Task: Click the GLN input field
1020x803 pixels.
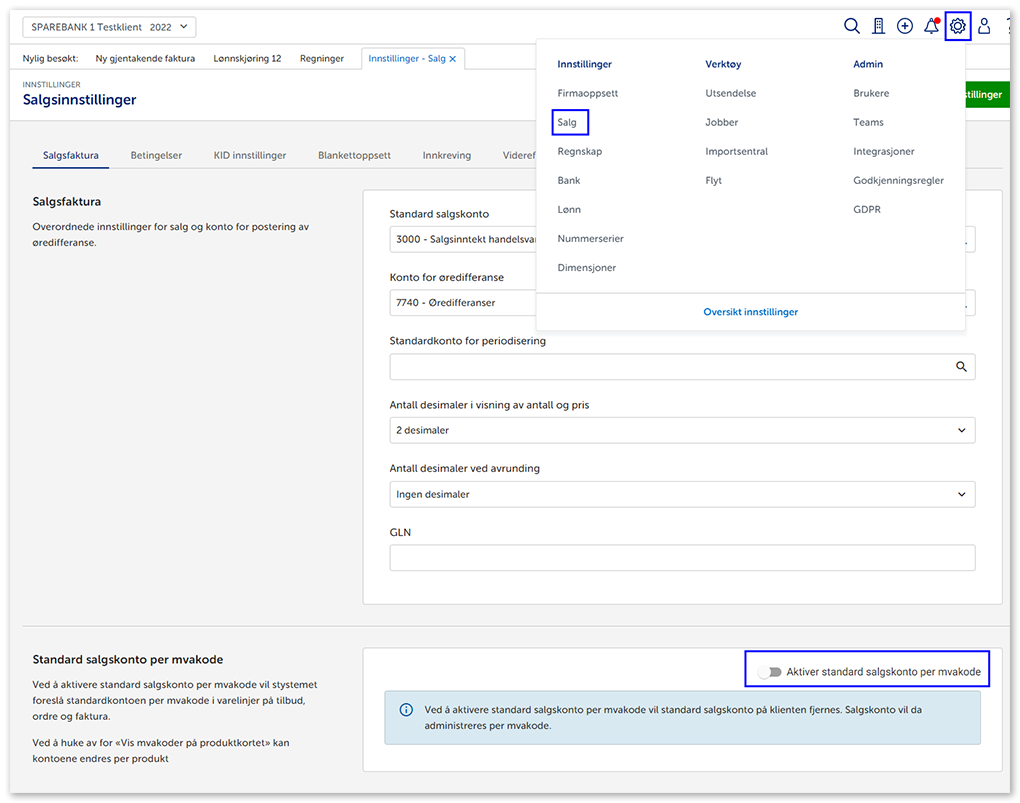Action: pyautogui.click(x=681, y=558)
